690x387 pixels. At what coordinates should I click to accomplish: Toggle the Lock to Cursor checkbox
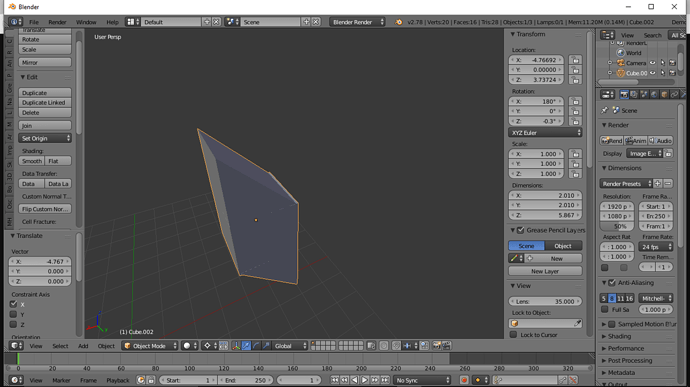[513, 335]
